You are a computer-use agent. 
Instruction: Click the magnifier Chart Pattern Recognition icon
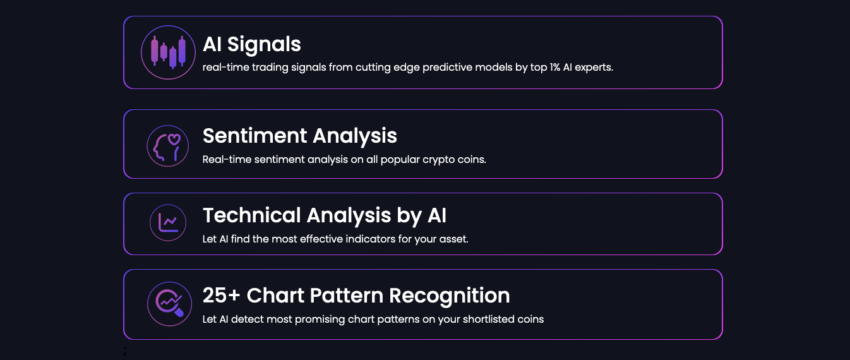pos(169,304)
